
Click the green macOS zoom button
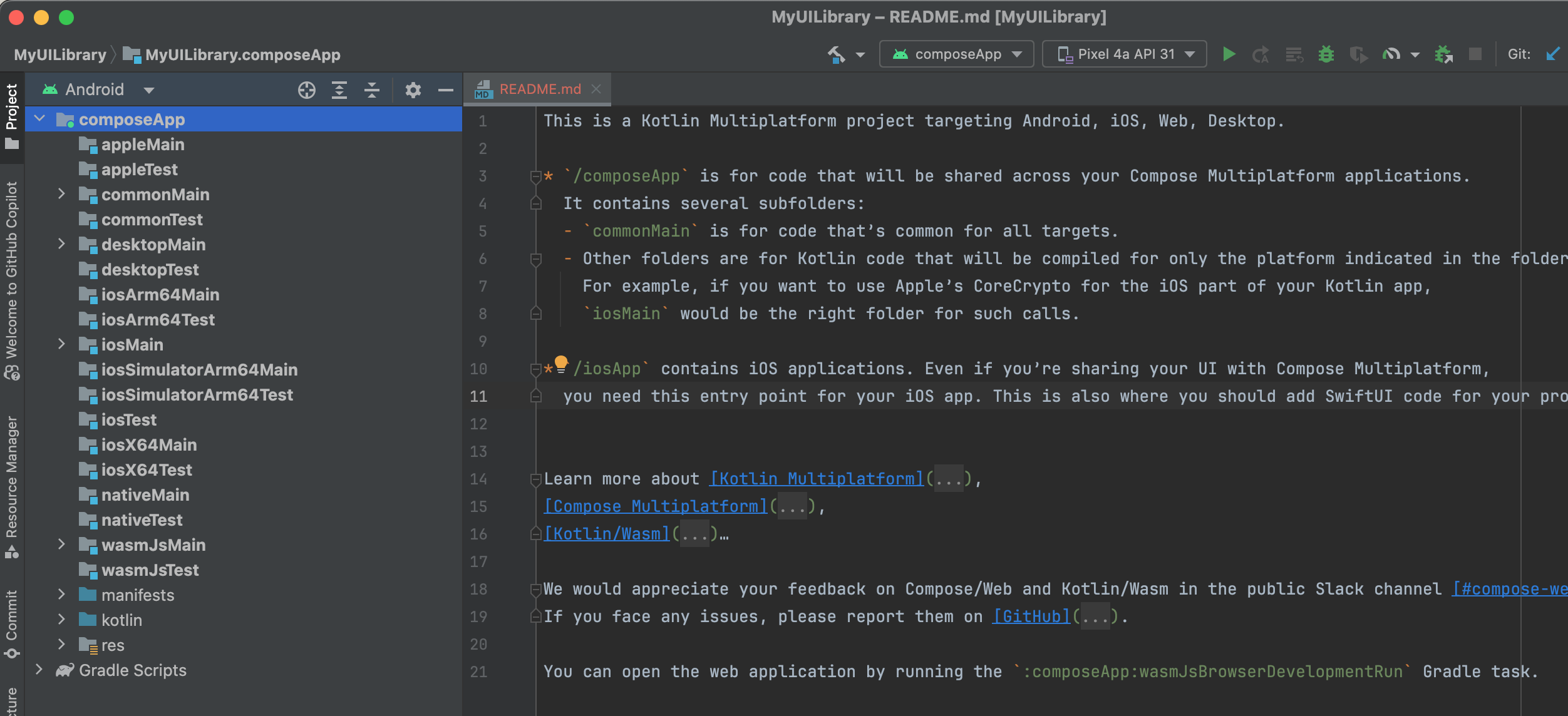tap(66, 18)
